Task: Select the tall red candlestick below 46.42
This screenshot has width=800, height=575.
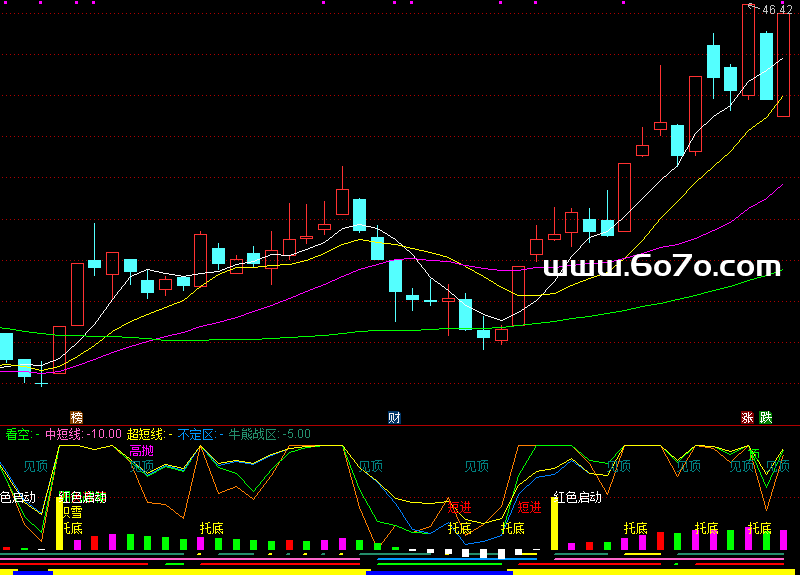Action: (748, 50)
